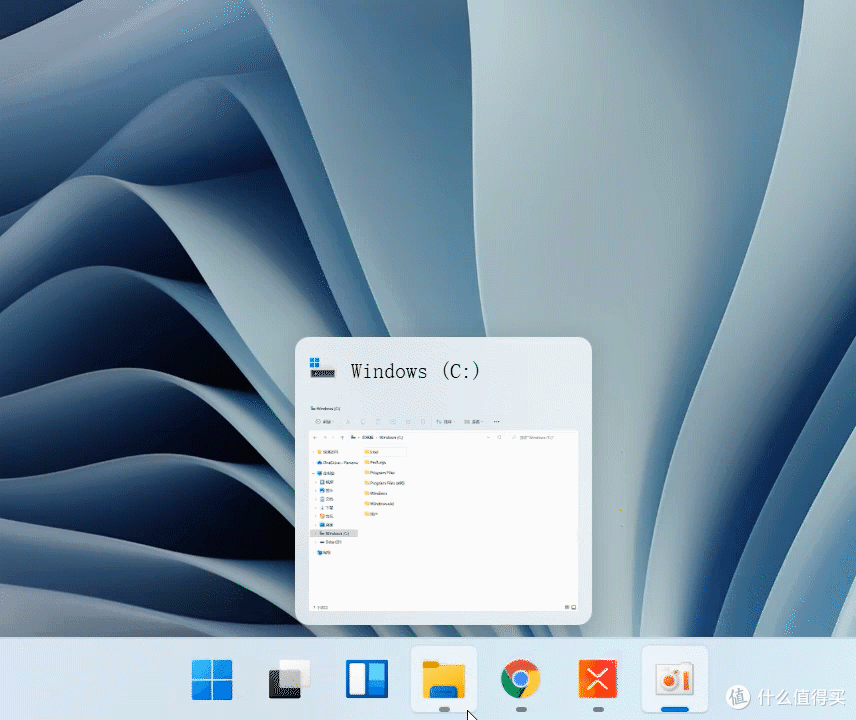Open the sort dropdown in preview toolbar

click(x=445, y=422)
